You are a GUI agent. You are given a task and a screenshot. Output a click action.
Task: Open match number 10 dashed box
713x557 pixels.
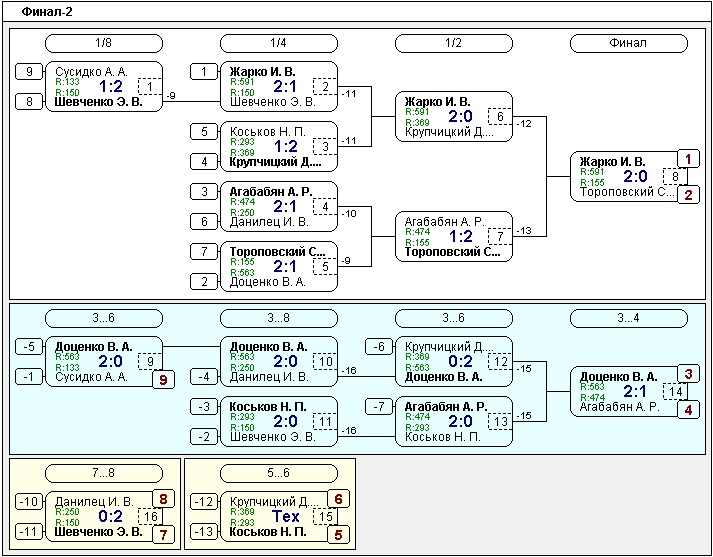click(x=325, y=361)
